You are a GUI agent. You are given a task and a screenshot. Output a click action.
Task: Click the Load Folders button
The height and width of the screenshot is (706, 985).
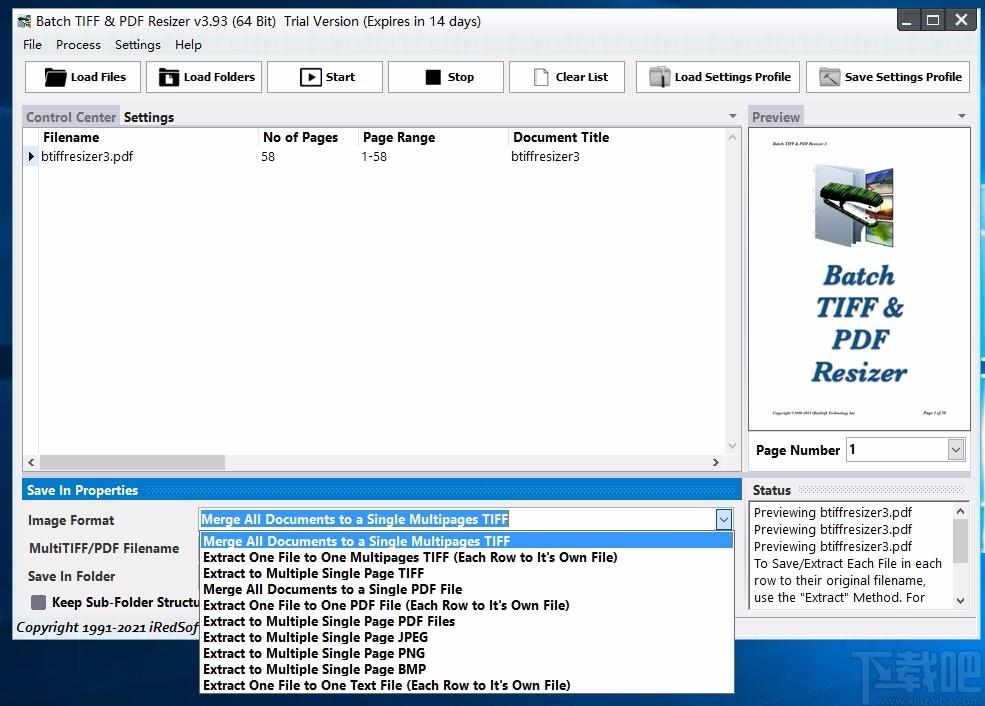(204, 77)
